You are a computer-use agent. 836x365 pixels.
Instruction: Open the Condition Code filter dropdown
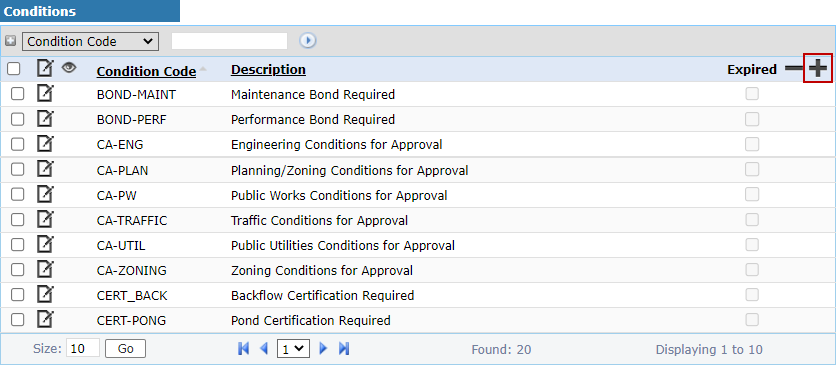tap(90, 42)
